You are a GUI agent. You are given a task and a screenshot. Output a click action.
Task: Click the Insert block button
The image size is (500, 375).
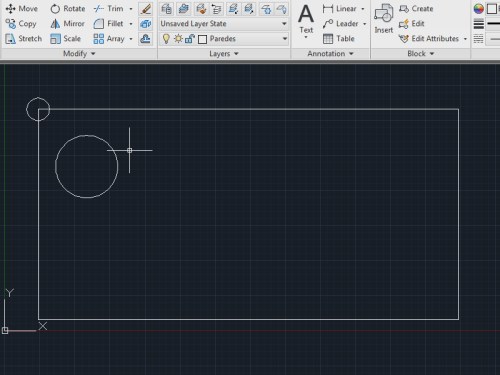point(384,19)
